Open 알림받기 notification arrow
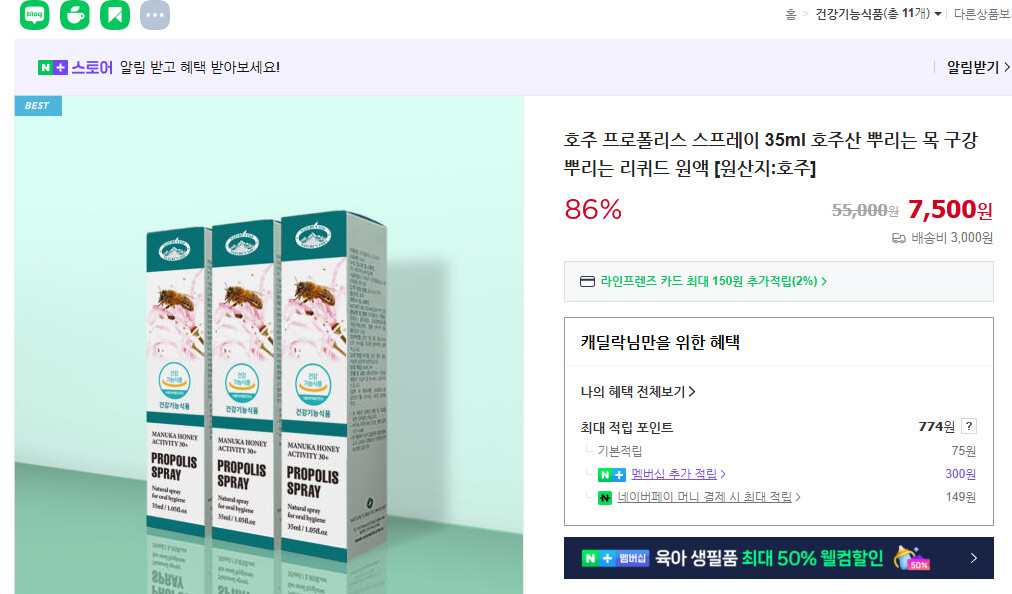This screenshot has height=594, width=1012. pyautogui.click(x=978, y=67)
